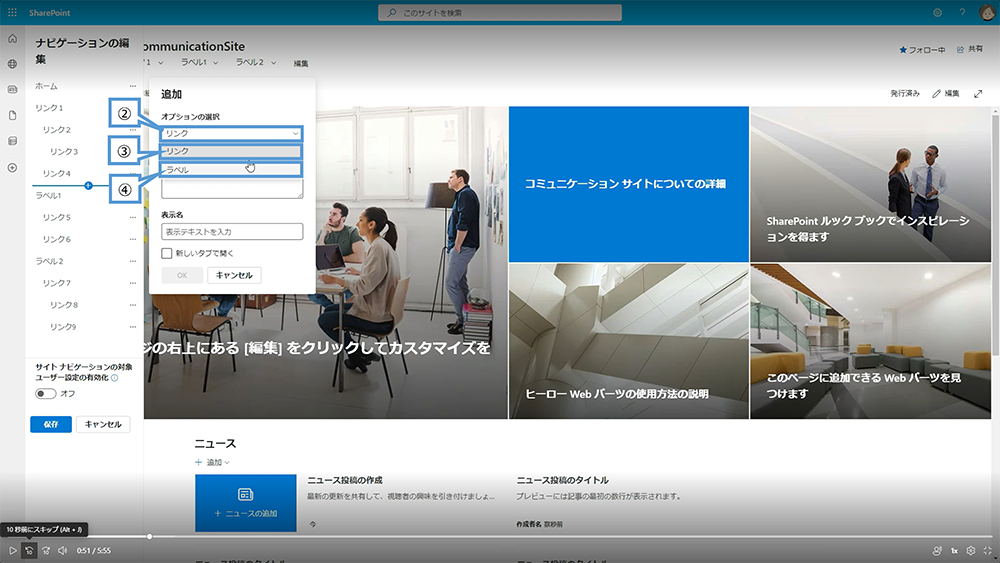Mute the video with the speaker icon

tap(62, 550)
